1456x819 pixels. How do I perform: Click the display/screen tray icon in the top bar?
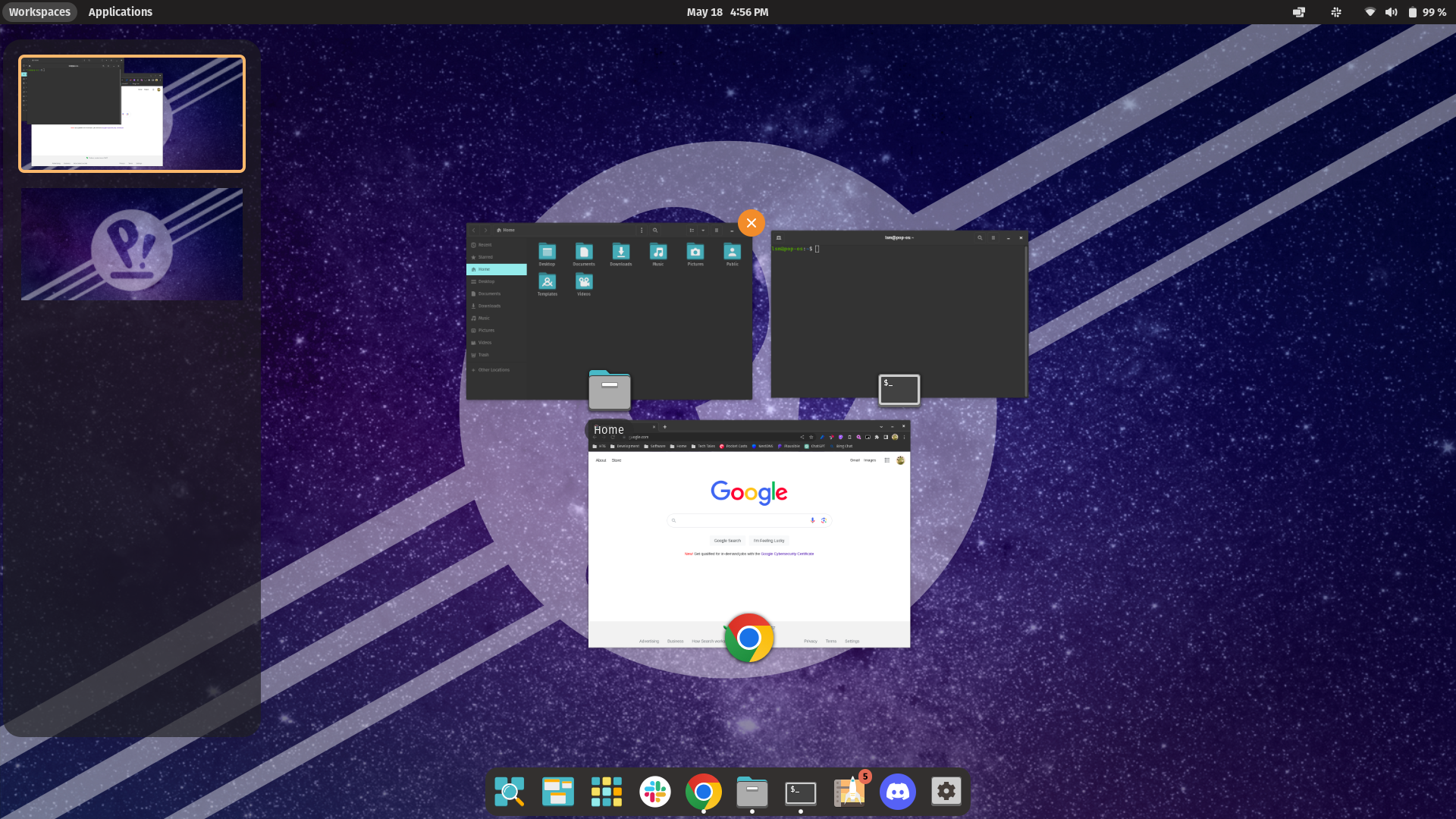[x=1299, y=12]
